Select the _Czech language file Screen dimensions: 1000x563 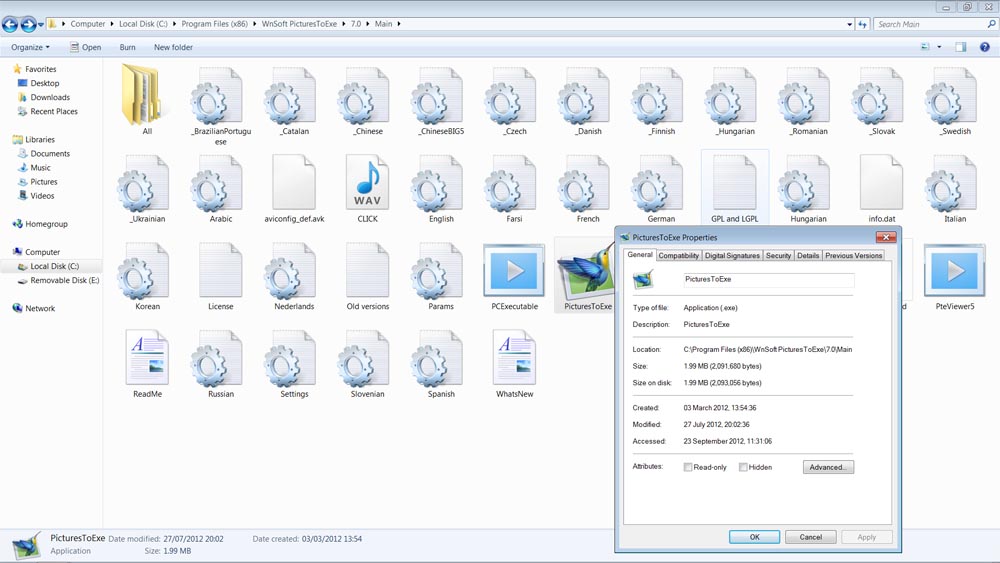click(511, 96)
